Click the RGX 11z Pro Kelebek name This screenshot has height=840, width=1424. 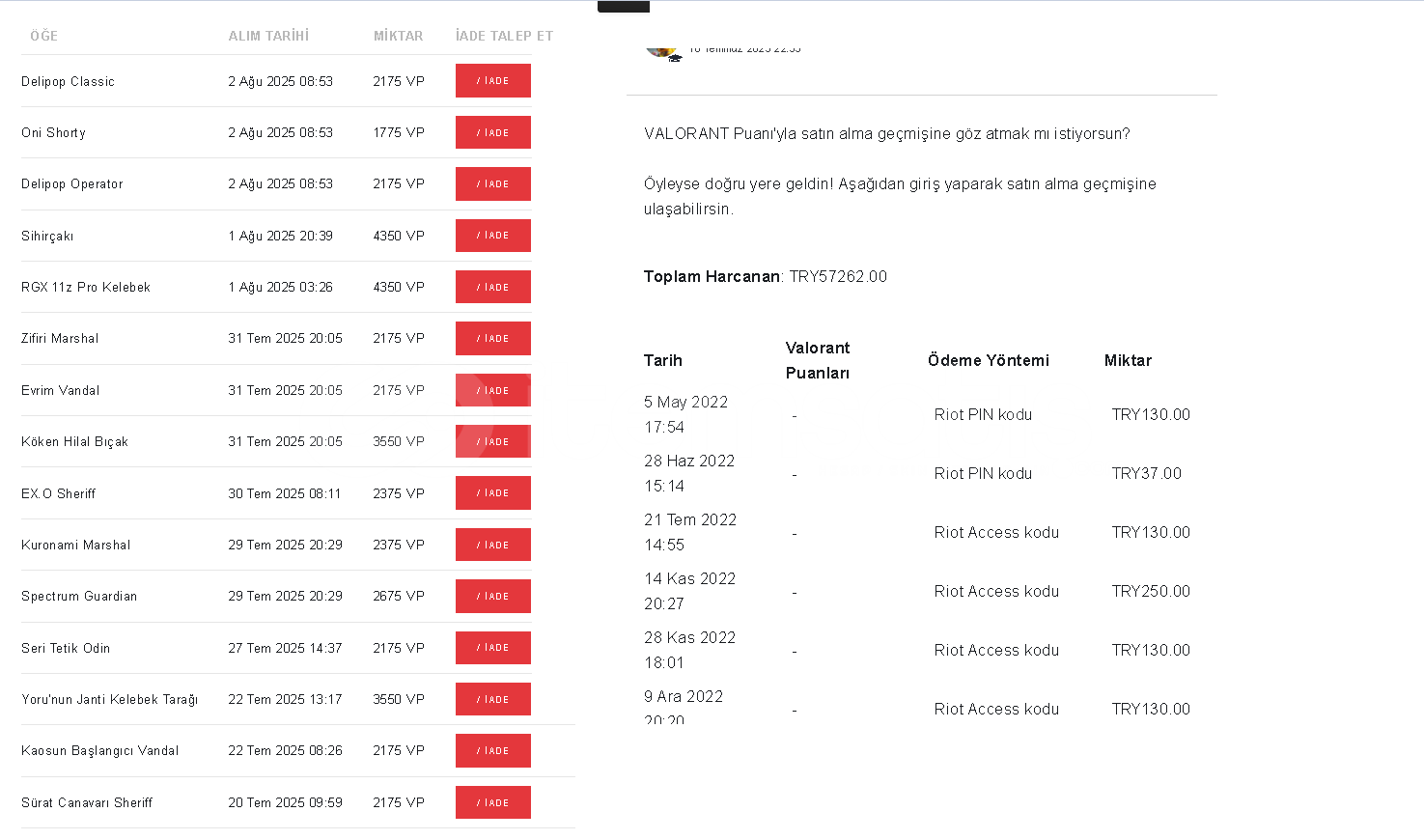[x=86, y=287]
